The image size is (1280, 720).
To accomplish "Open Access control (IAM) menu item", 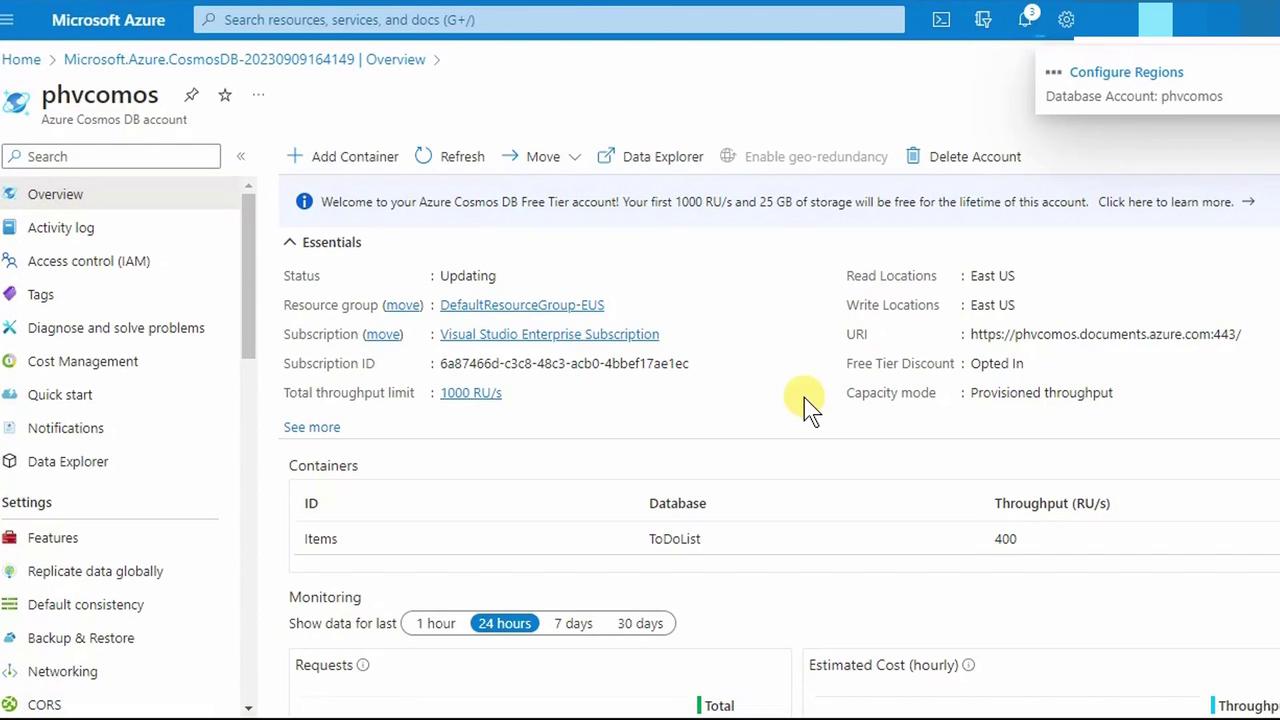I will 89,261.
